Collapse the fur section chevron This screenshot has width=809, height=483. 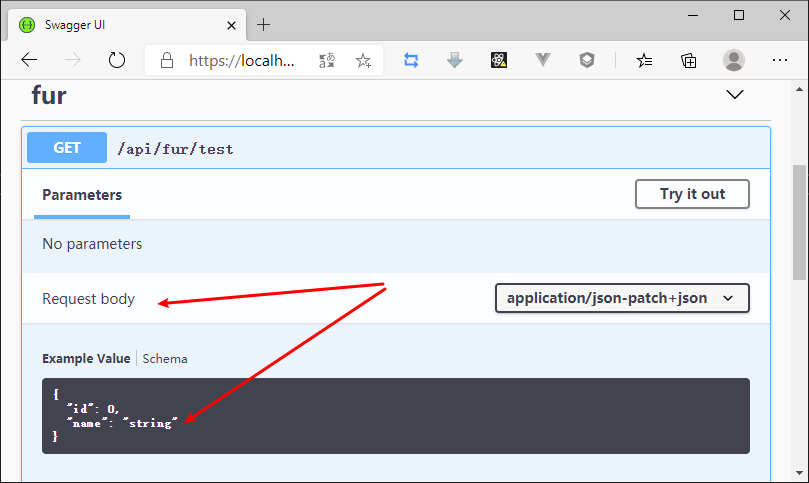(x=735, y=95)
